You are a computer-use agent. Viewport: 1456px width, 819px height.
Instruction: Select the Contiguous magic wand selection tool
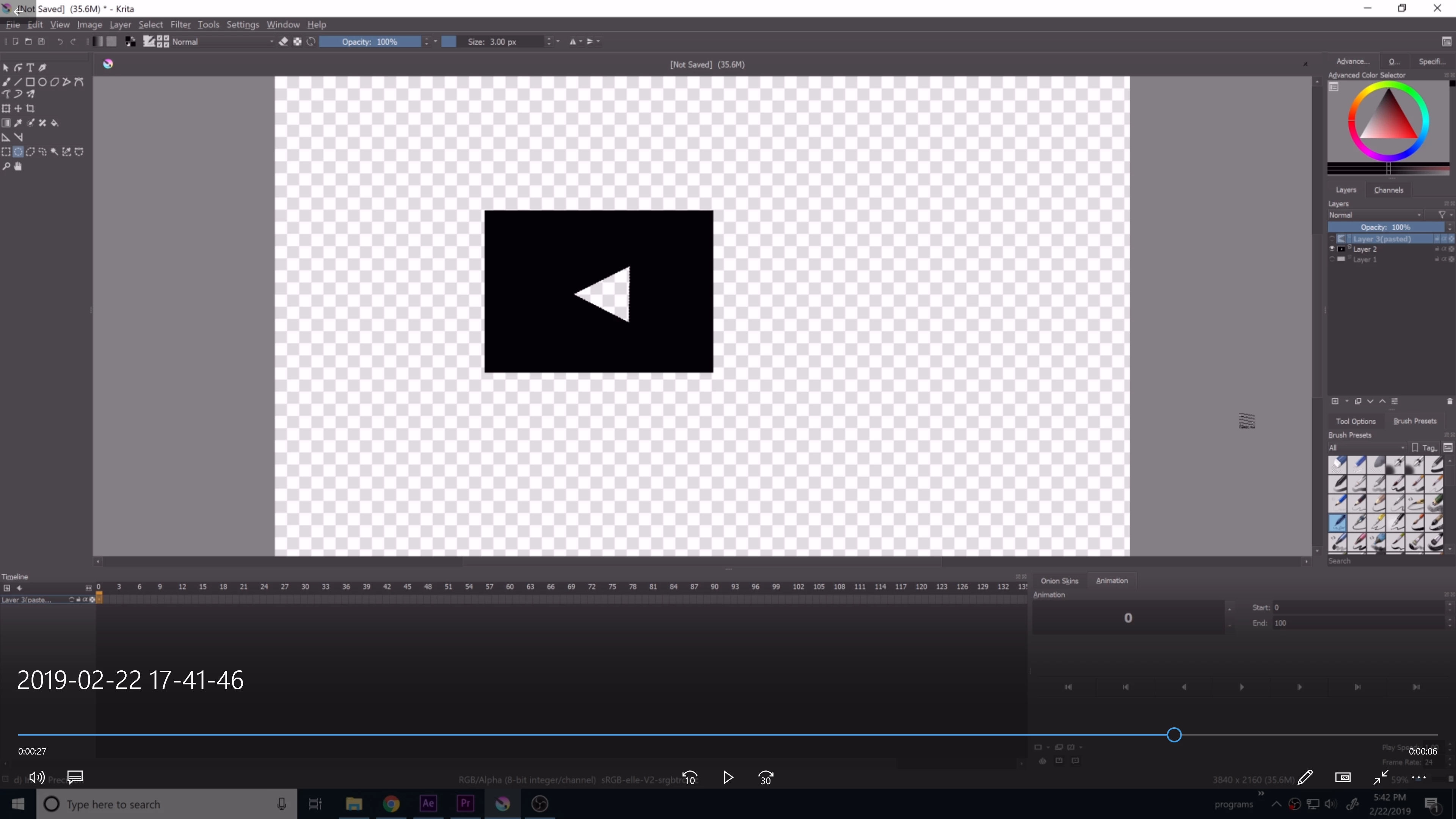pos(55,152)
